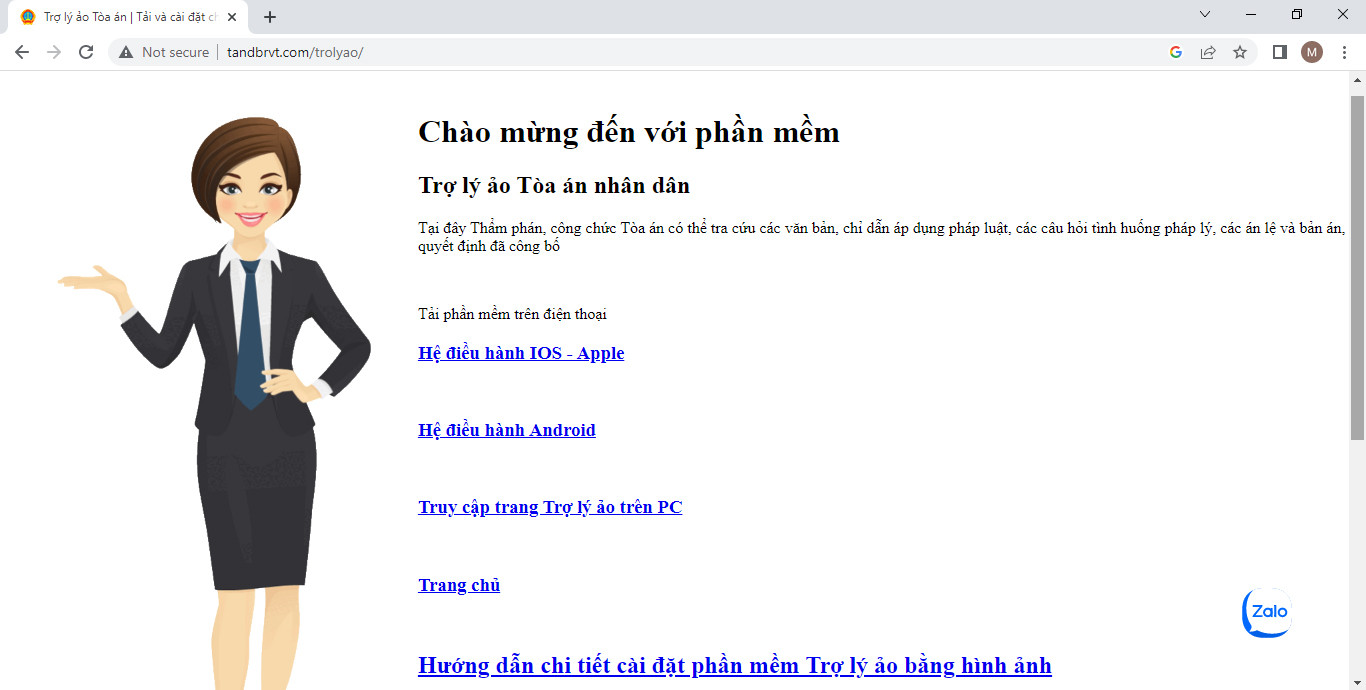Click the Google icon in address bar
Screen dimensions: 1366x690
tap(1176, 52)
